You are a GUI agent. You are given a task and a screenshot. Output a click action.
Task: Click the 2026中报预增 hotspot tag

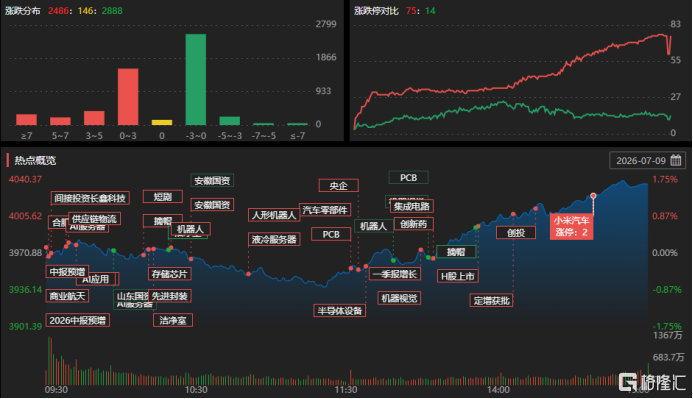tap(78, 320)
